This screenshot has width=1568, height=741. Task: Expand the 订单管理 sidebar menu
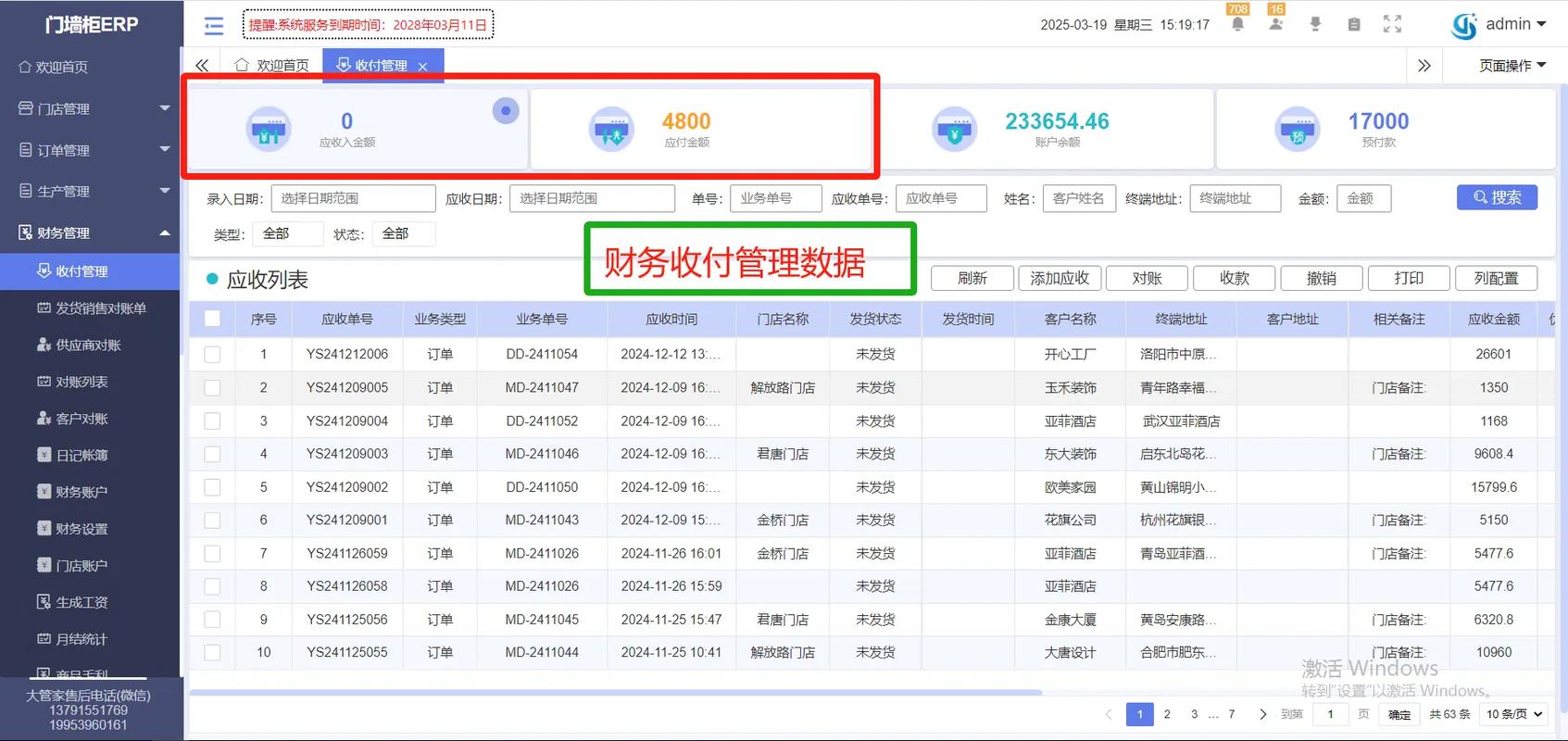coord(91,150)
